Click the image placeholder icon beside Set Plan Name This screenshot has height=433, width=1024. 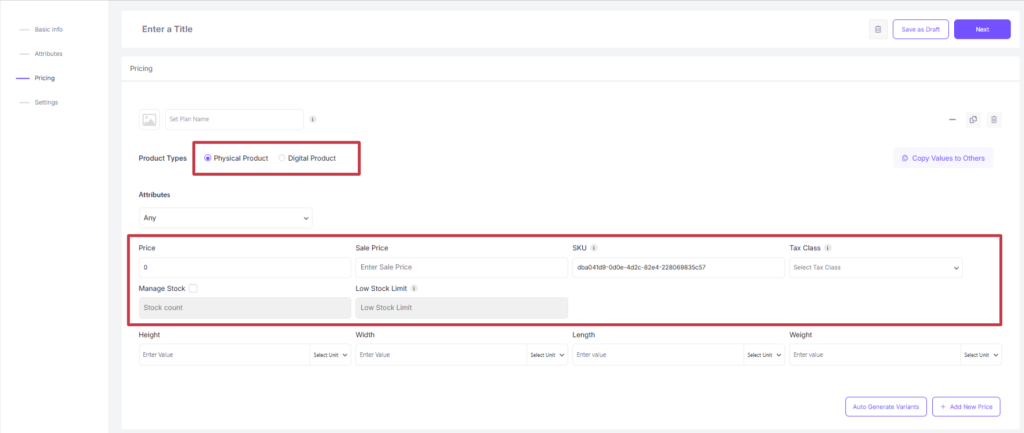click(x=150, y=120)
